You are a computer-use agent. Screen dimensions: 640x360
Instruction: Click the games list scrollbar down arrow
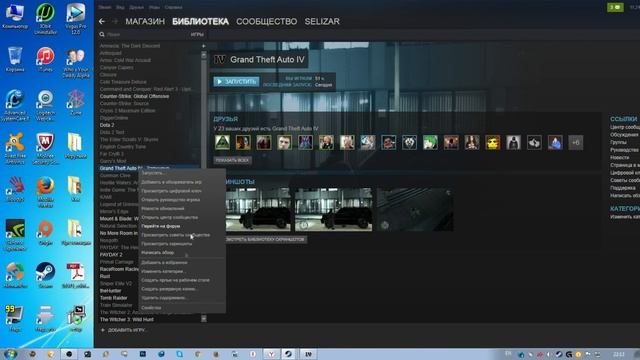[x=204, y=319]
